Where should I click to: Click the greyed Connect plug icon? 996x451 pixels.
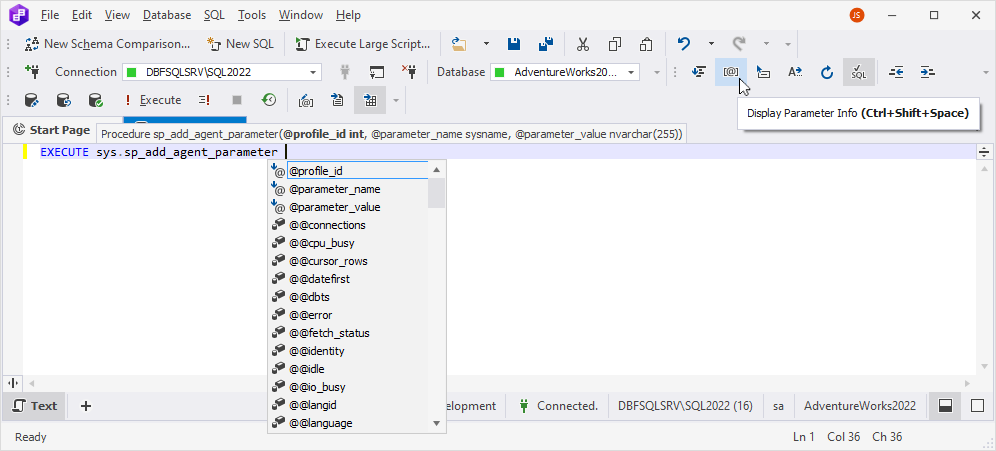pyautogui.click(x=346, y=72)
